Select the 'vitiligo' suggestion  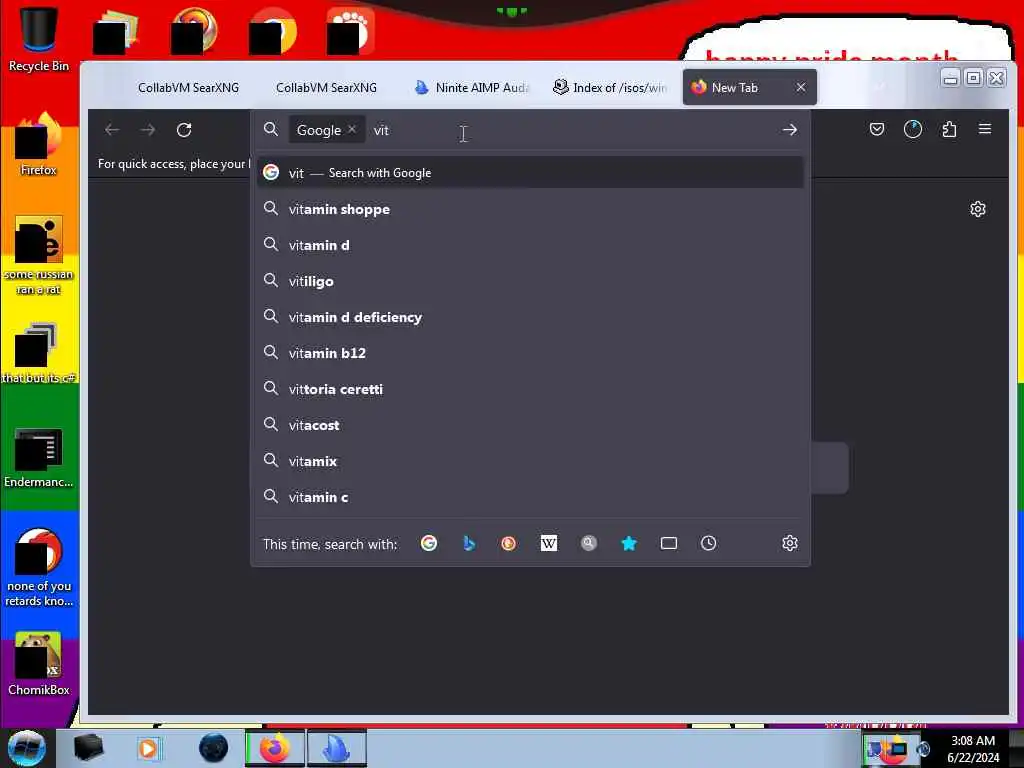[x=530, y=281]
